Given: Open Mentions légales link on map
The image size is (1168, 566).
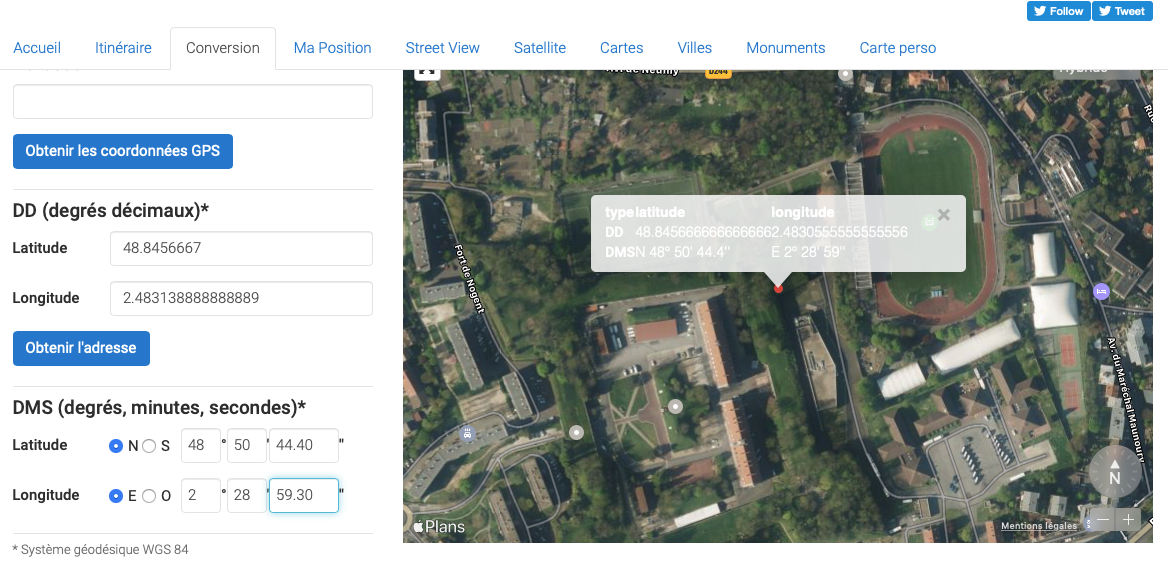Looking at the screenshot, I should click(1038, 526).
